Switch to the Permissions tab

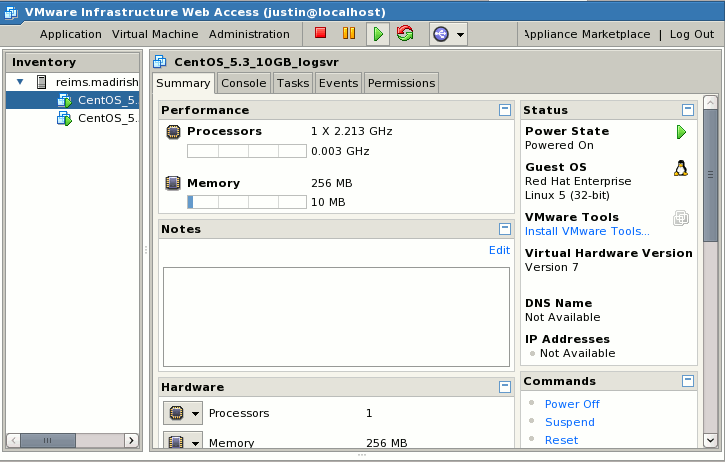(x=401, y=83)
